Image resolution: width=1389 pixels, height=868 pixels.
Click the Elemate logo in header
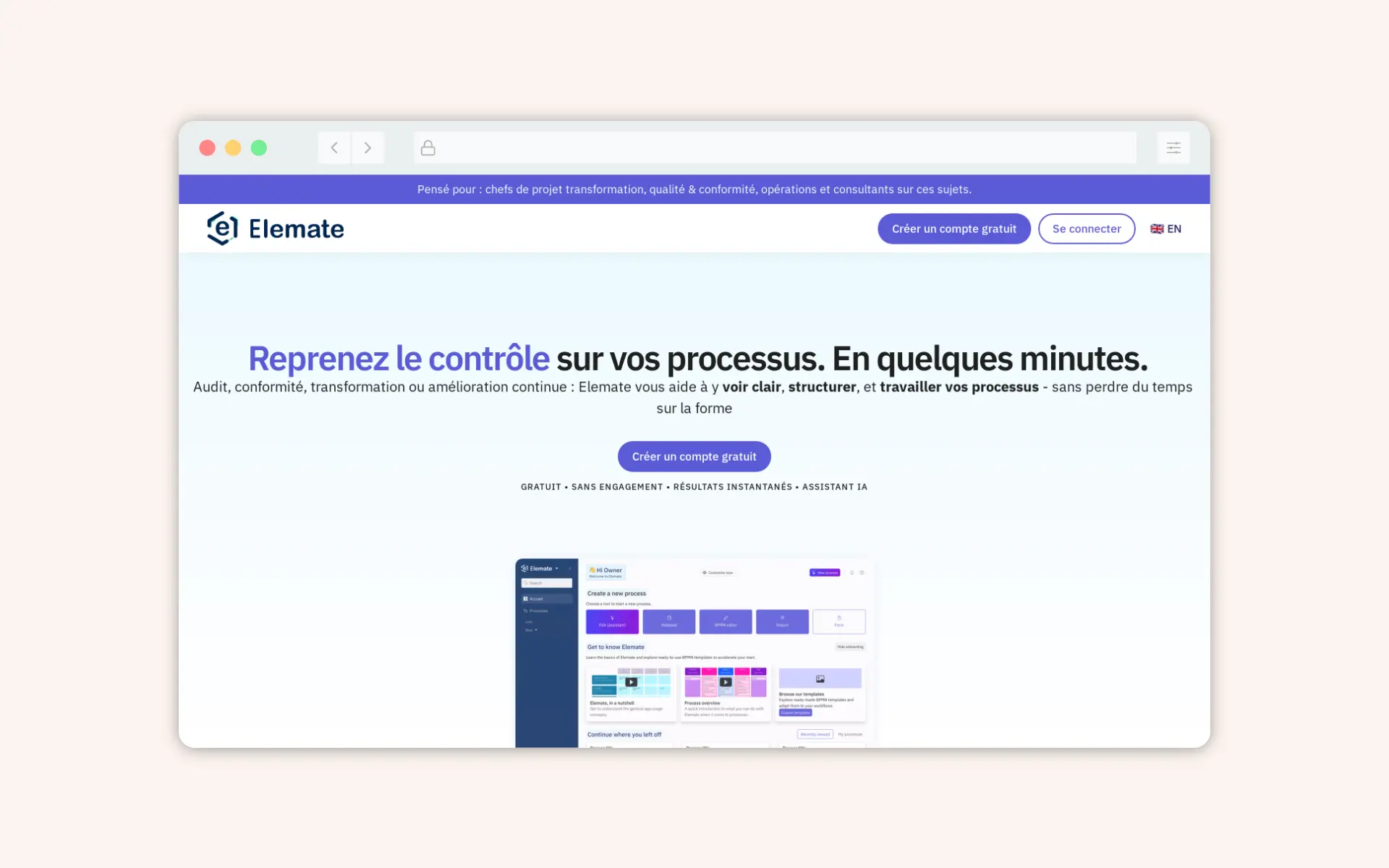(276, 229)
